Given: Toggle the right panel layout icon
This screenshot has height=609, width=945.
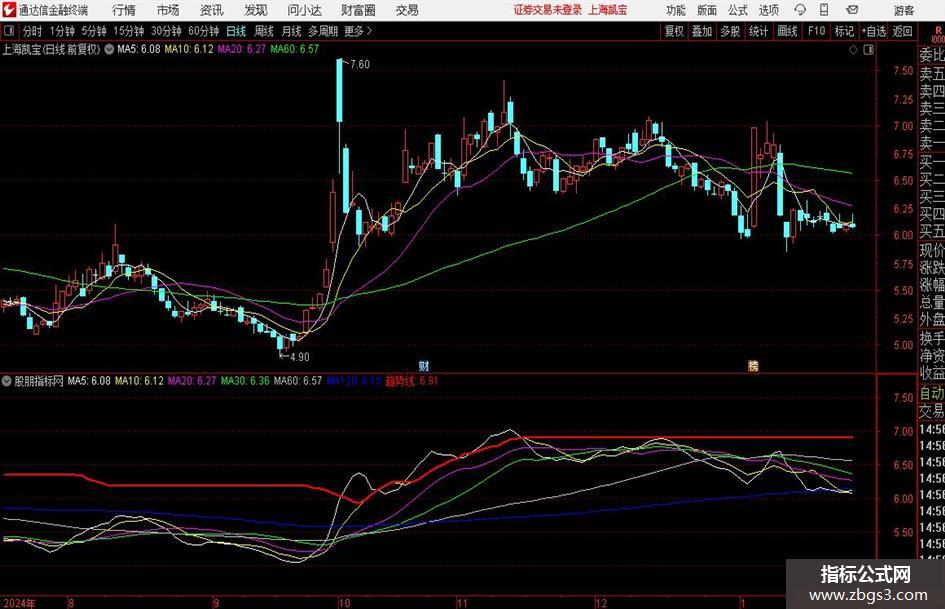Looking at the screenshot, I should 868,50.
